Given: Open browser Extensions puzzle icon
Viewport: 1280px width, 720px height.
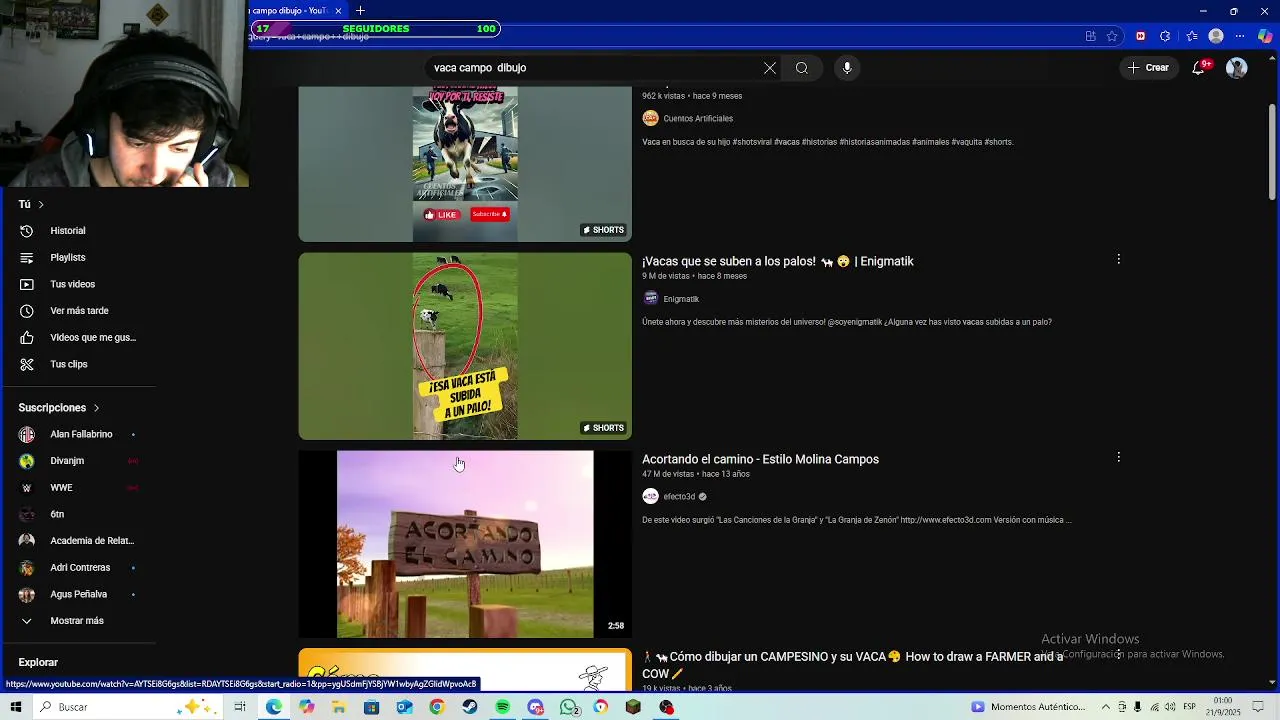Looking at the screenshot, I should (x=1165, y=36).
